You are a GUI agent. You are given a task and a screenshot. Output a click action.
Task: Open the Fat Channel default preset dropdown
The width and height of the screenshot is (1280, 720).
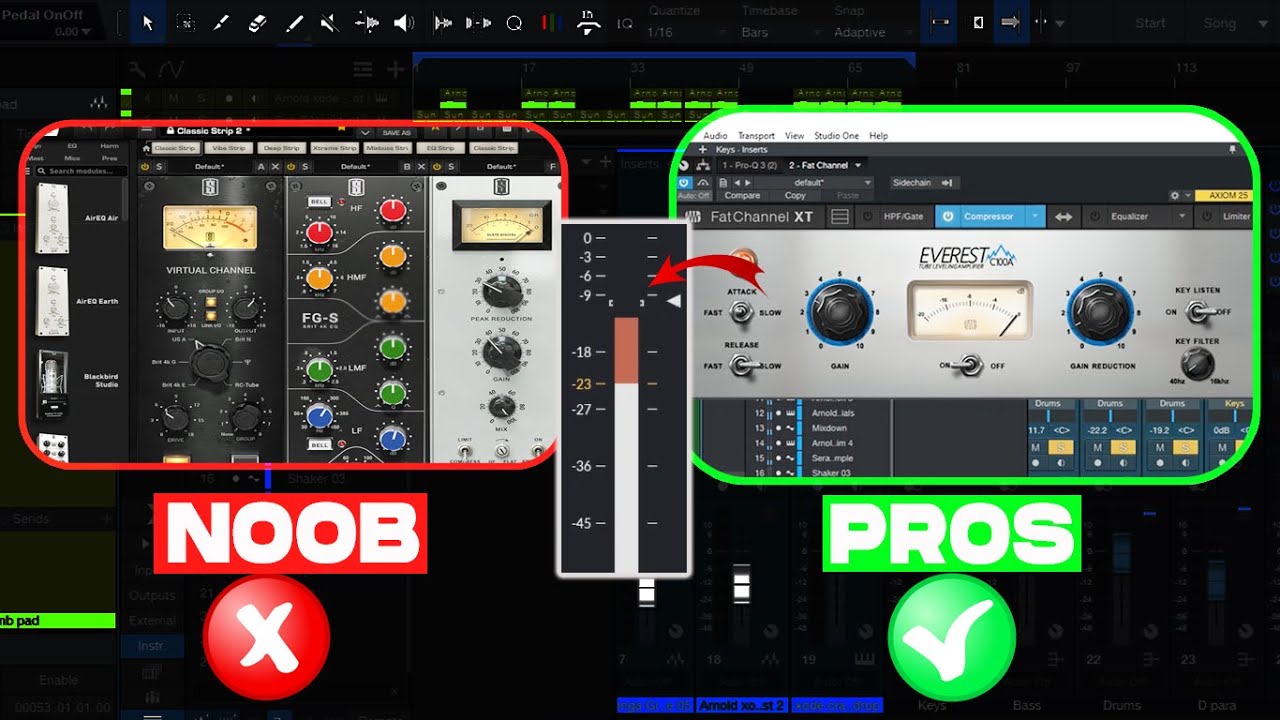[816, 183]
